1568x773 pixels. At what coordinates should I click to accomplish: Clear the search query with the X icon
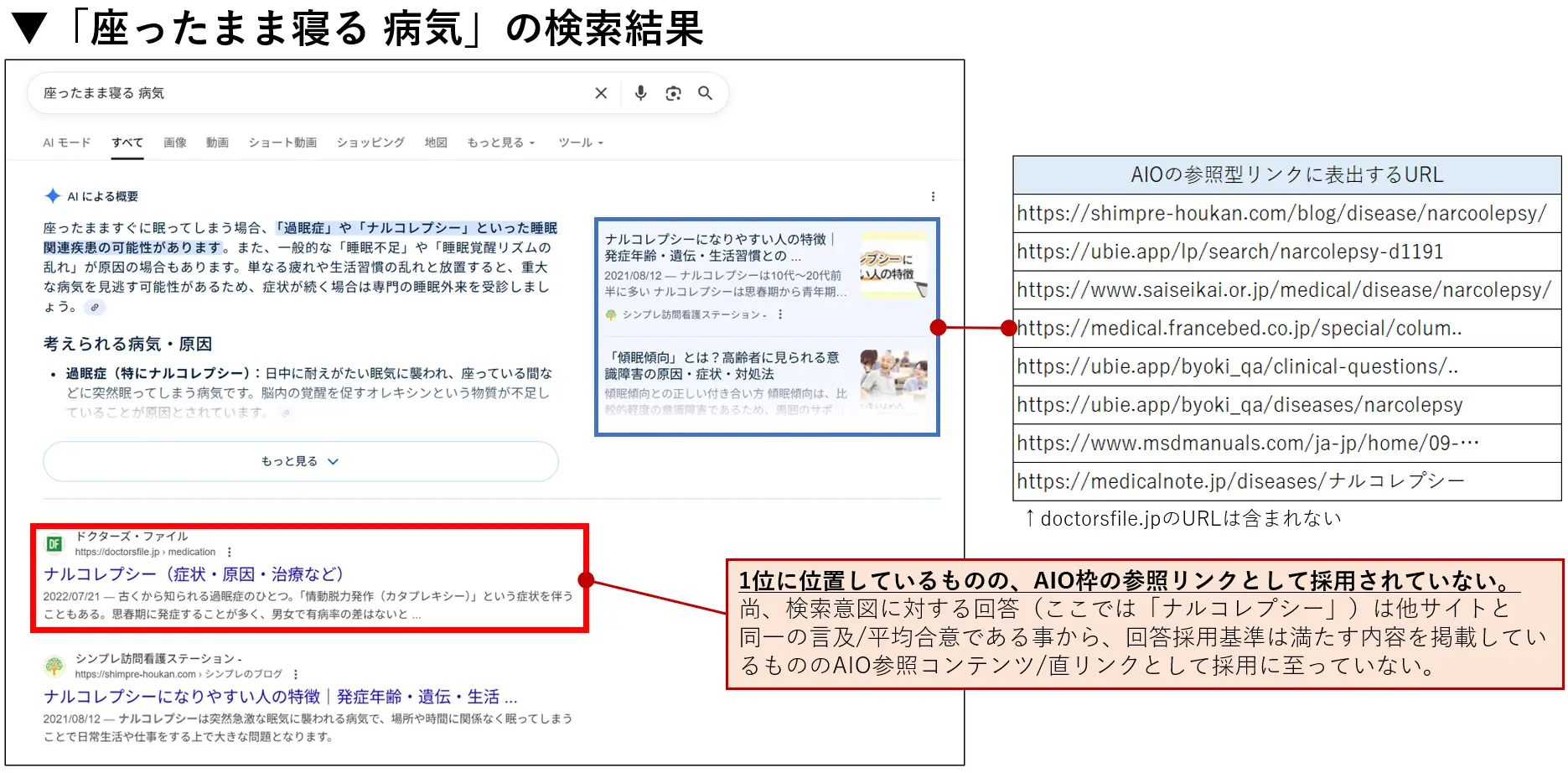600,93
